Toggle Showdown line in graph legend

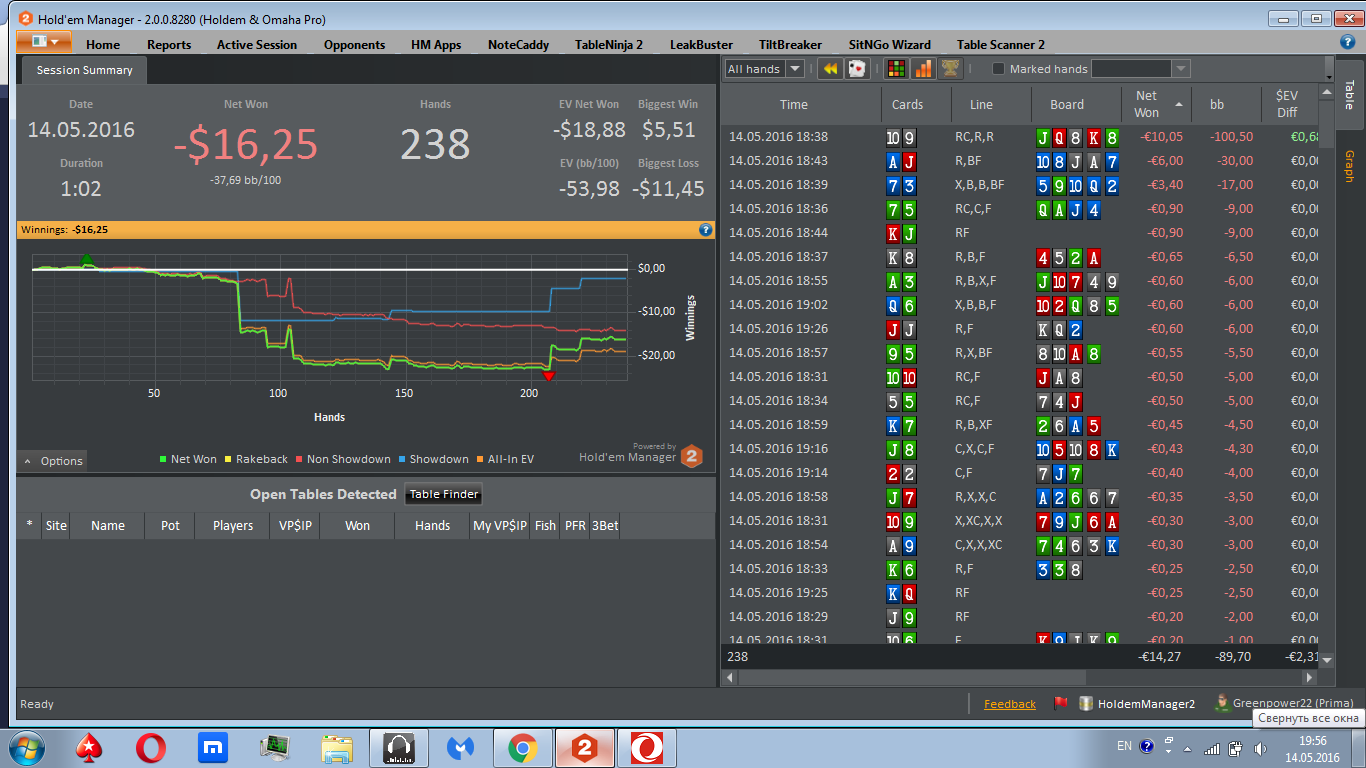pyautogui.click(x=432, y=459)
